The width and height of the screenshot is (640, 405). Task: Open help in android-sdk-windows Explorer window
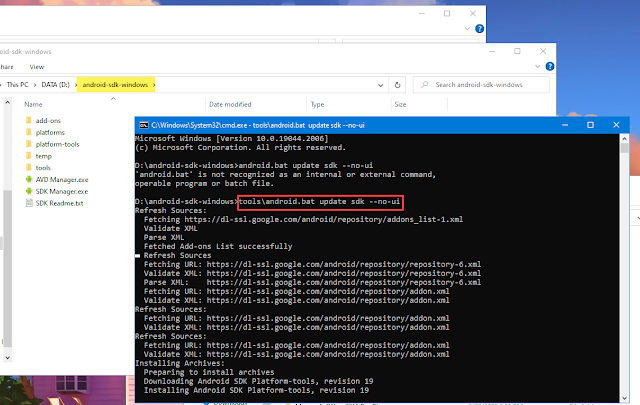(x=550, y=66)
